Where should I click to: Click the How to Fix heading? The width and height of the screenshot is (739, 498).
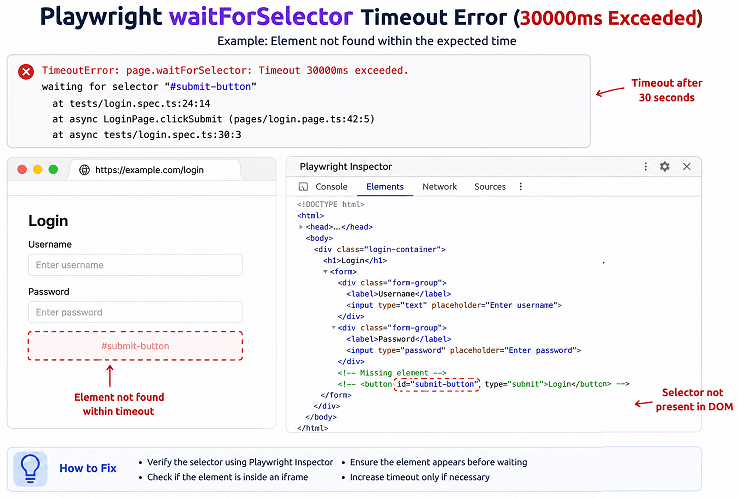[88, 468]
